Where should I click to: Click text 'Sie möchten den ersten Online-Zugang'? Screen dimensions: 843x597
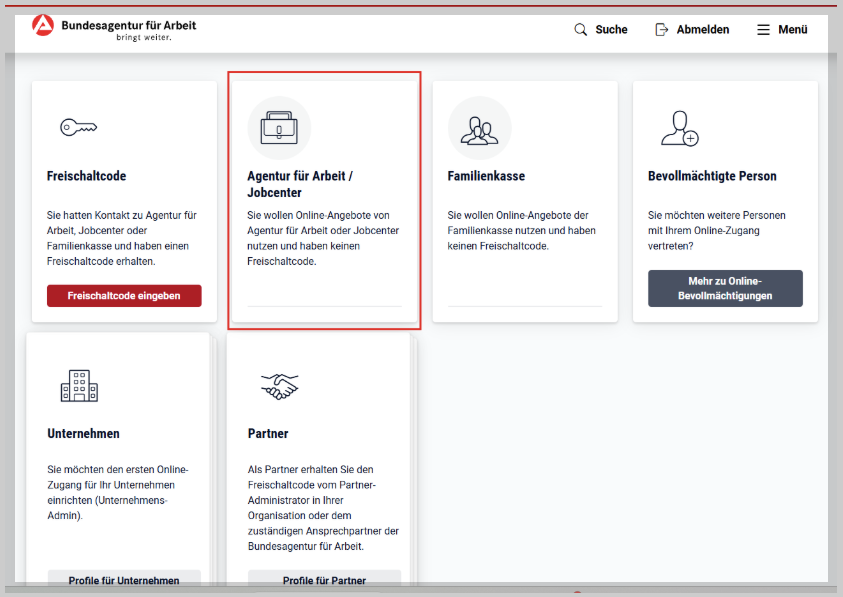pyautogui.click(x=118, y=493)
